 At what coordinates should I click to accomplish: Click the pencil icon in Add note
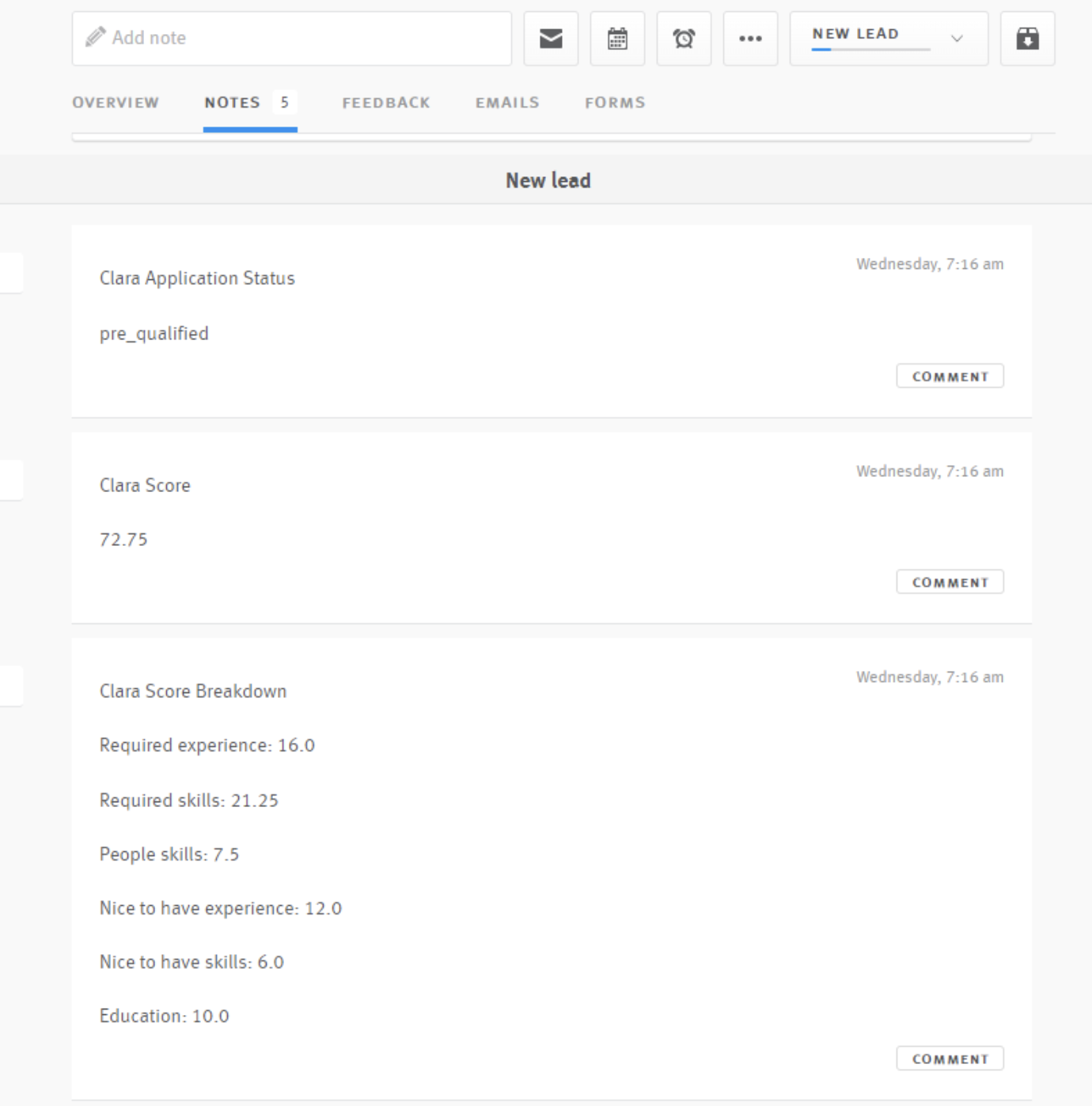pyautogui.click(x=96, y=37)
